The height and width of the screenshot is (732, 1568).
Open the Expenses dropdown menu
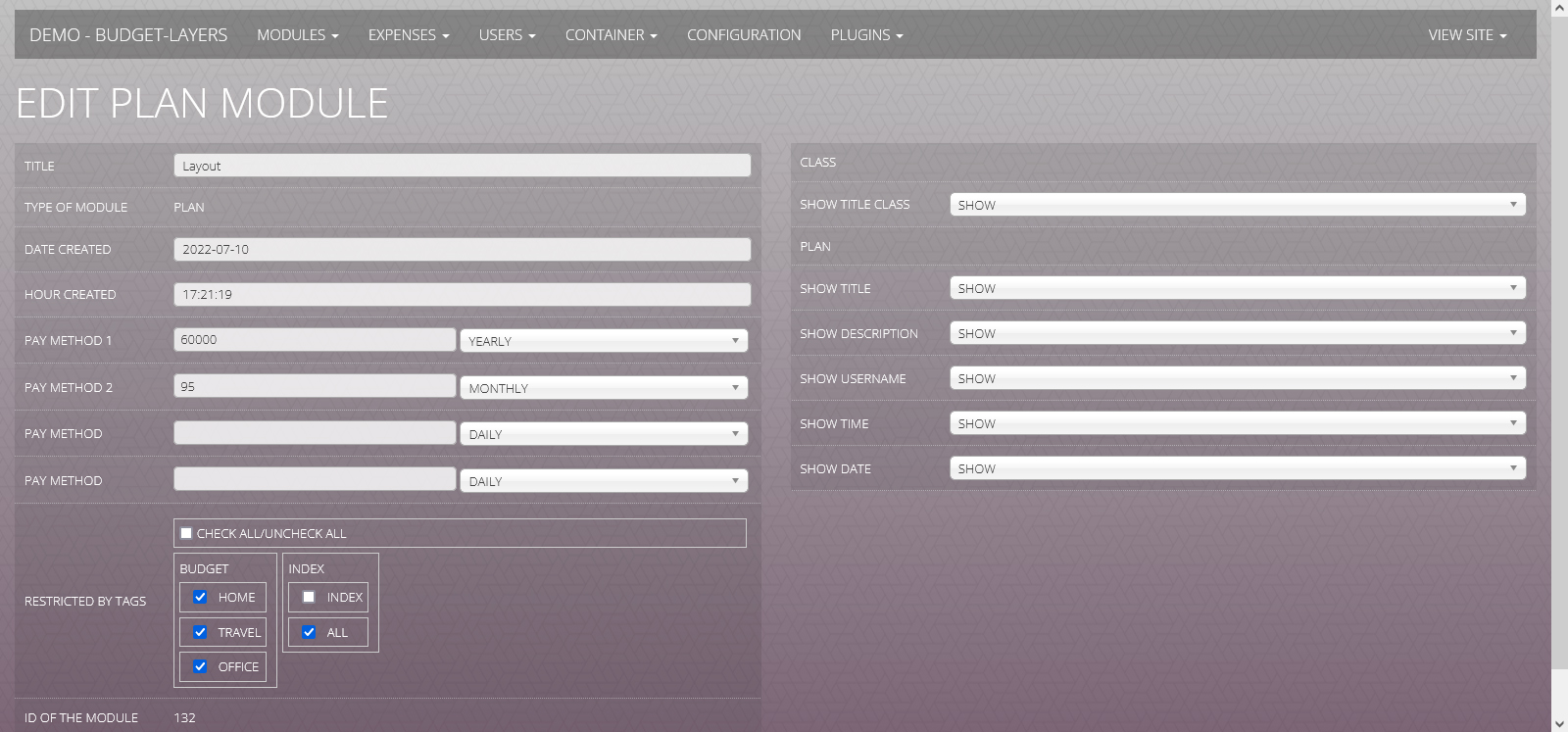point(408,35)
